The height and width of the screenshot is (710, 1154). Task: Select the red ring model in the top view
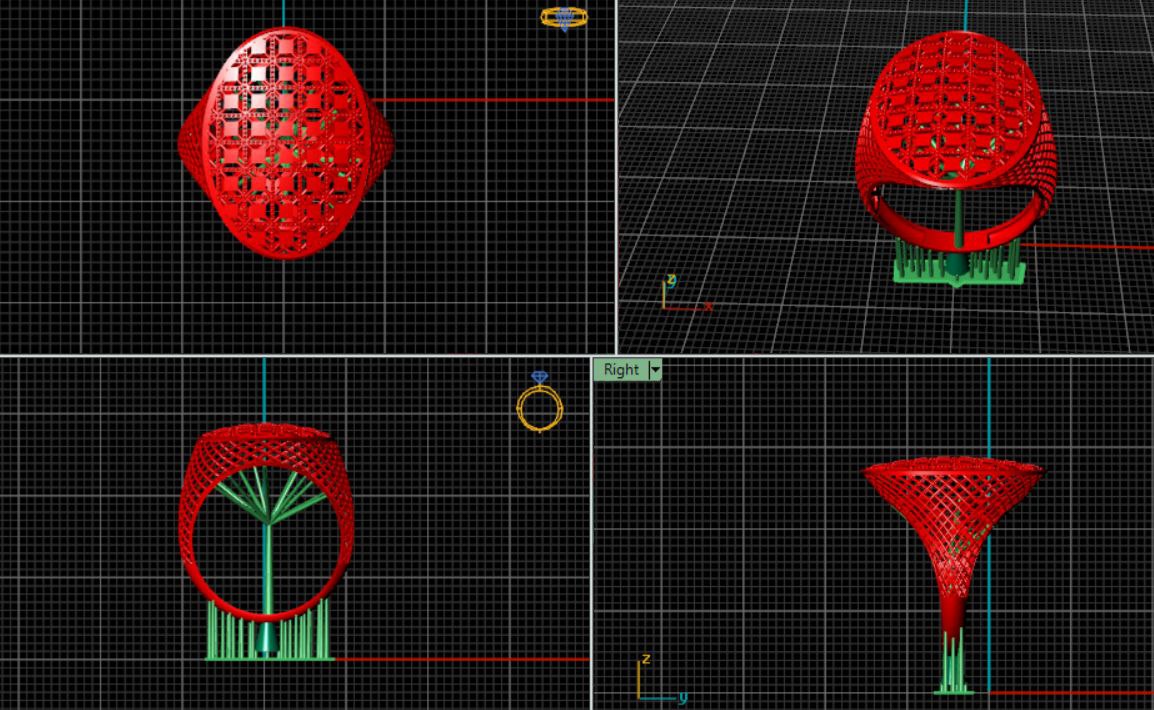pos(286,143)
